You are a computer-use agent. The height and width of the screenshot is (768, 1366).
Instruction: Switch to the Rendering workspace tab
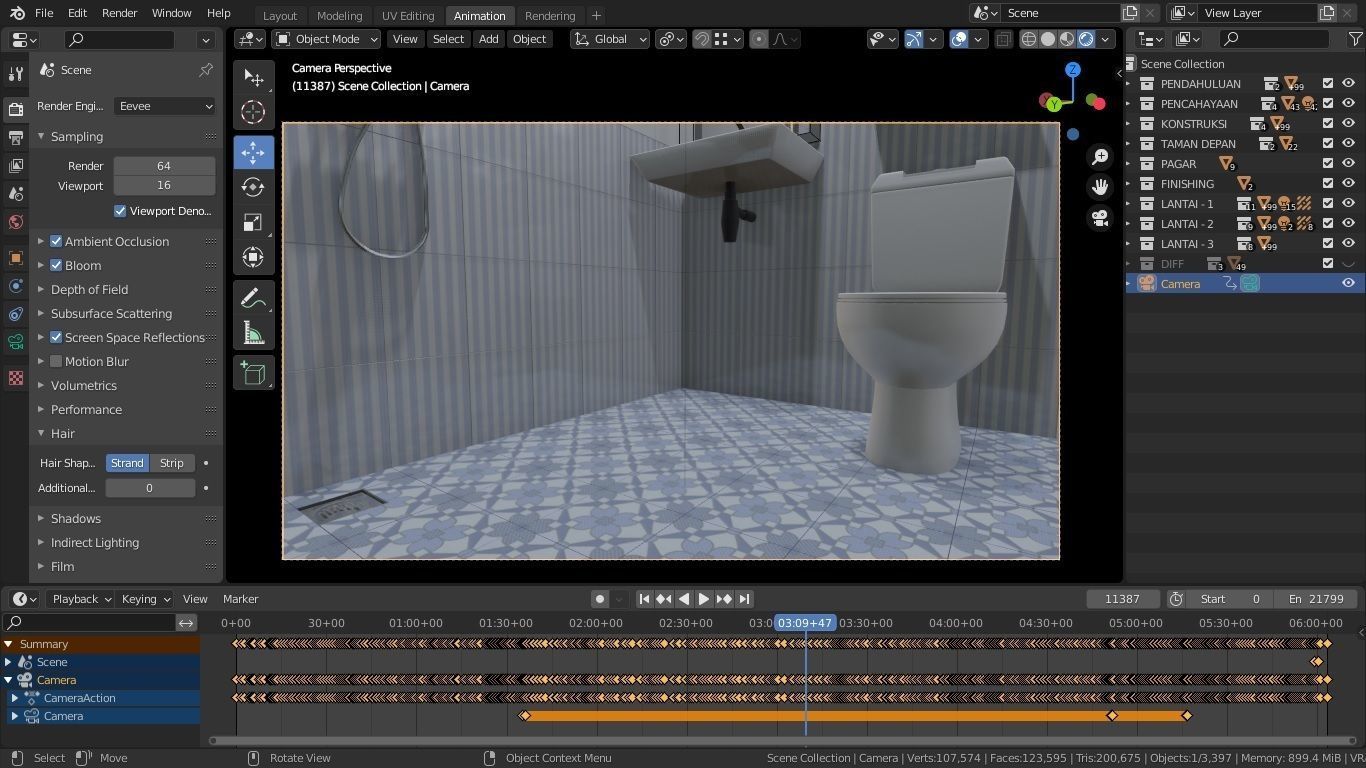point(550,15)
